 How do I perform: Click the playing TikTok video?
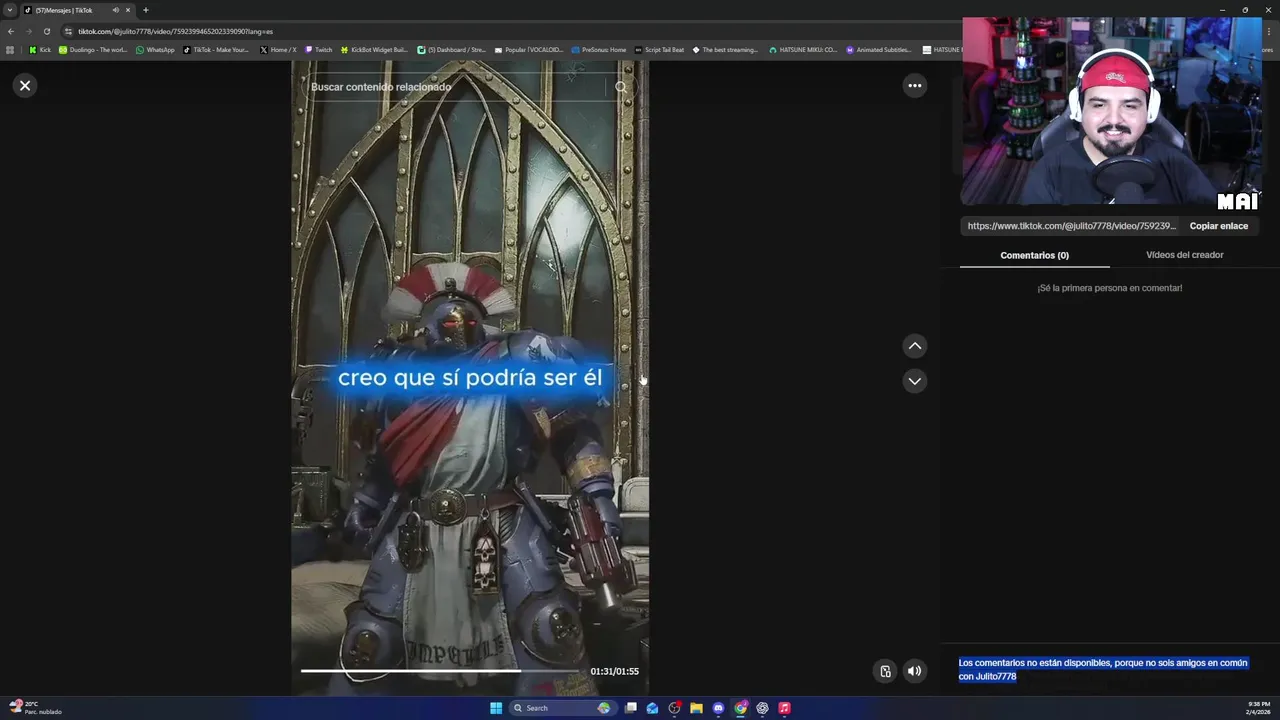(x=470, y=378)
